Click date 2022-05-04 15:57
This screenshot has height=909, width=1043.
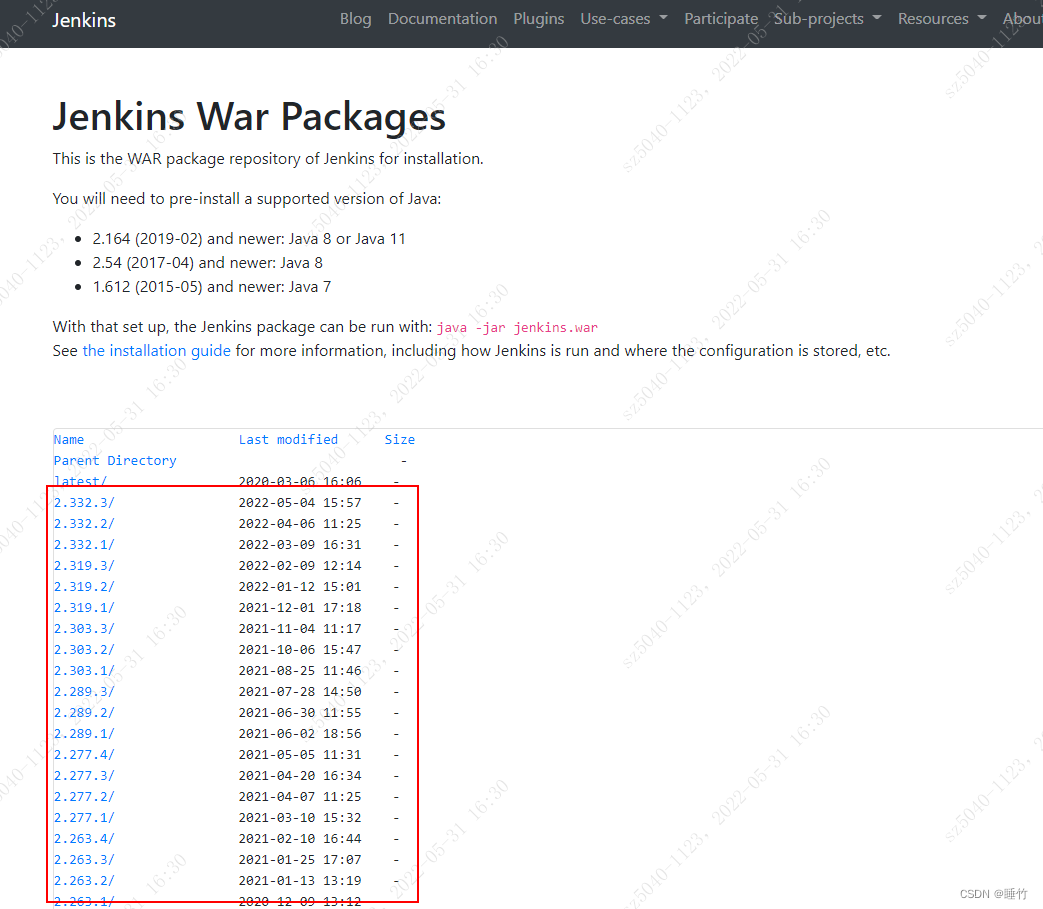click(300, 503)
